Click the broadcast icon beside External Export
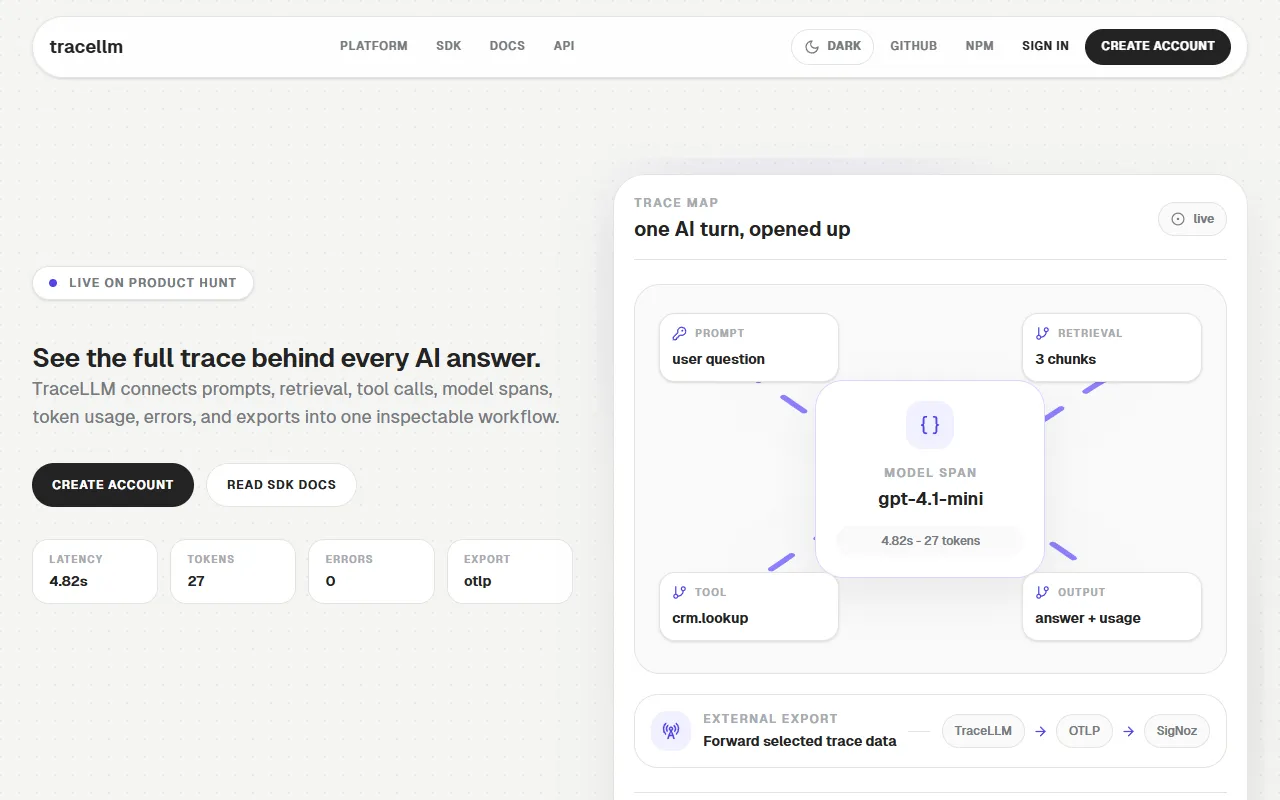The image size is (1280, 800). (x=671, y=731)
